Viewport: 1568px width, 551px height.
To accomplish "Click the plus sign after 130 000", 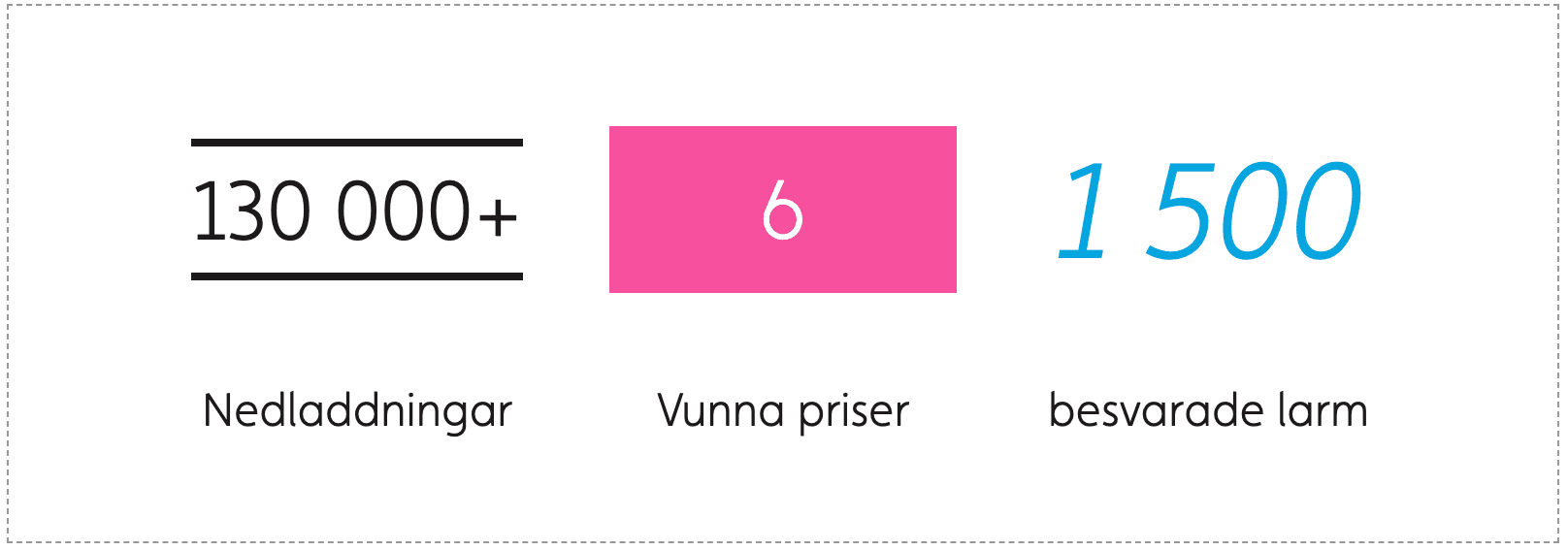I will click(498, 215).
